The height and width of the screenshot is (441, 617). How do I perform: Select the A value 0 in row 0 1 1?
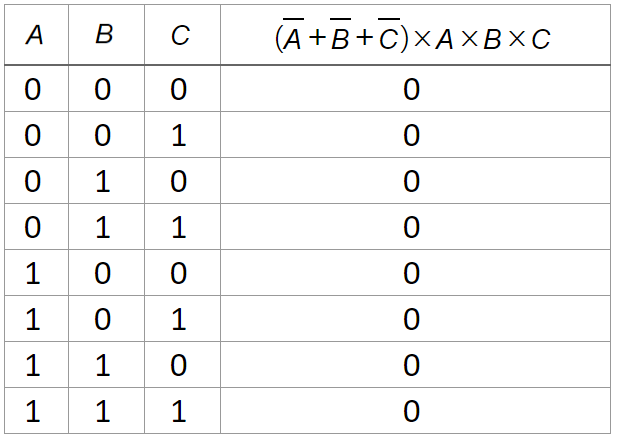tap(33, 228)
